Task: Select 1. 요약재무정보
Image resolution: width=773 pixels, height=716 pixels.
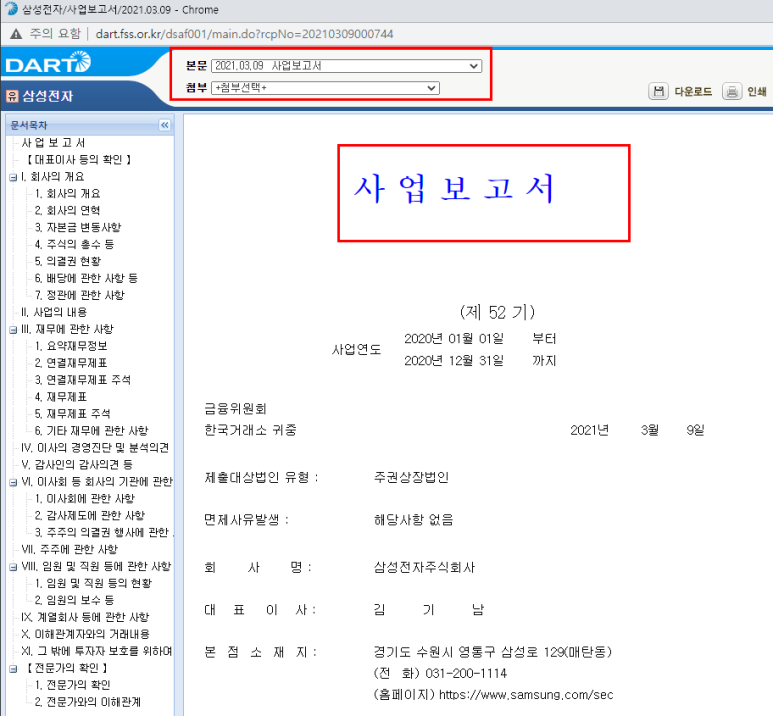Action: (x=71, y=346)
